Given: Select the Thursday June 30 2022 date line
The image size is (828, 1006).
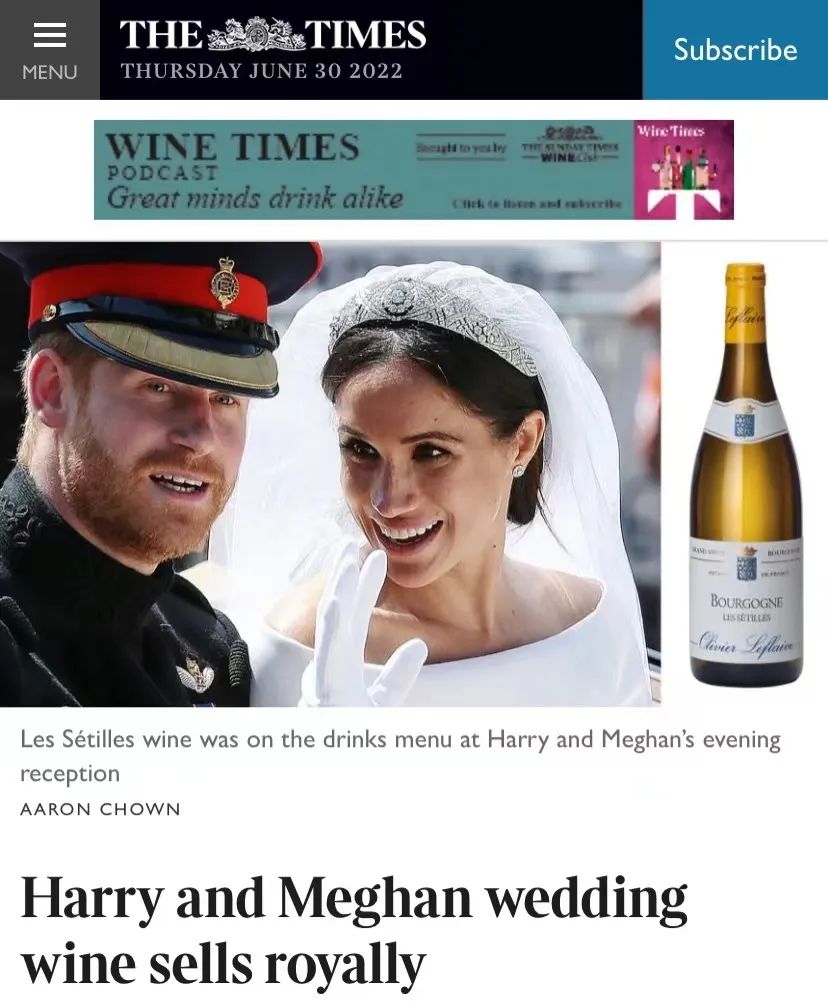Looking at the screenshot, I should [262, 71].
